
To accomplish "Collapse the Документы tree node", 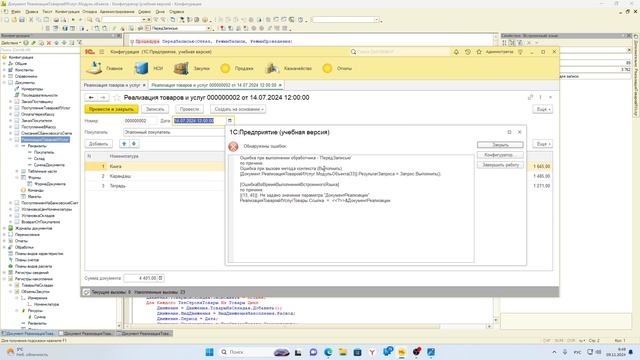I will pos(4,82).
